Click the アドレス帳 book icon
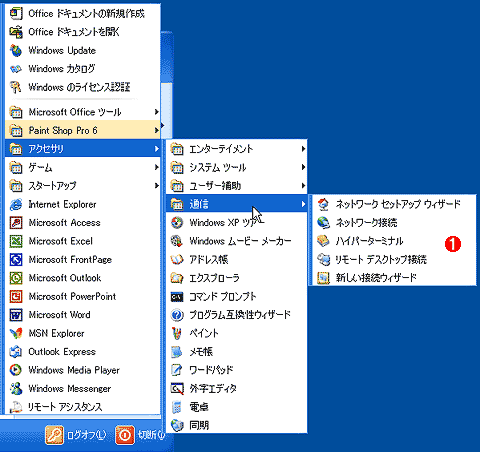This screenshot has height=452, width=480. (x=177, y=259)
